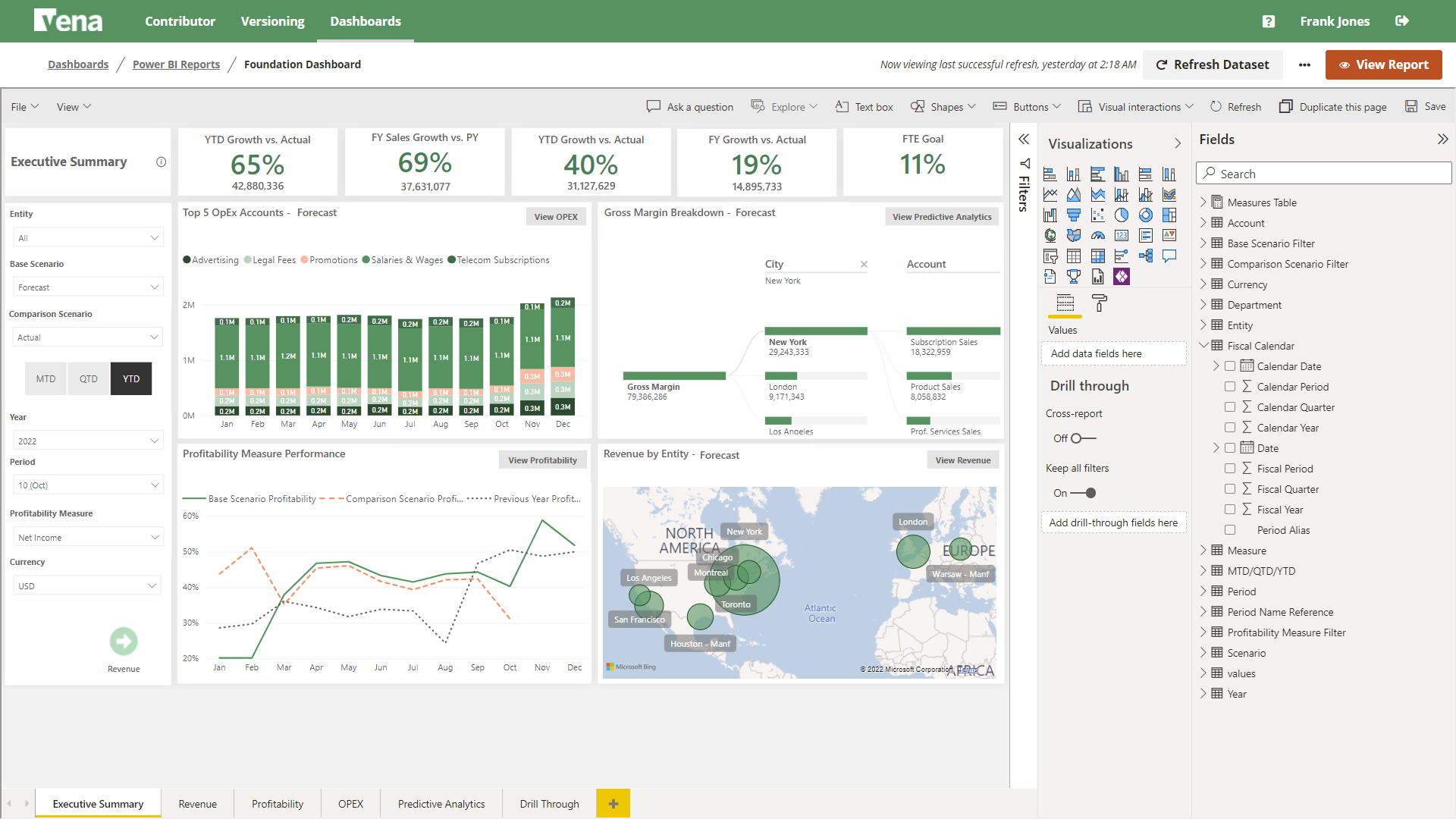This screenshot has width=1456, height=819.
Task: Pick the decomposition tree visualization
Action: 1145,256
